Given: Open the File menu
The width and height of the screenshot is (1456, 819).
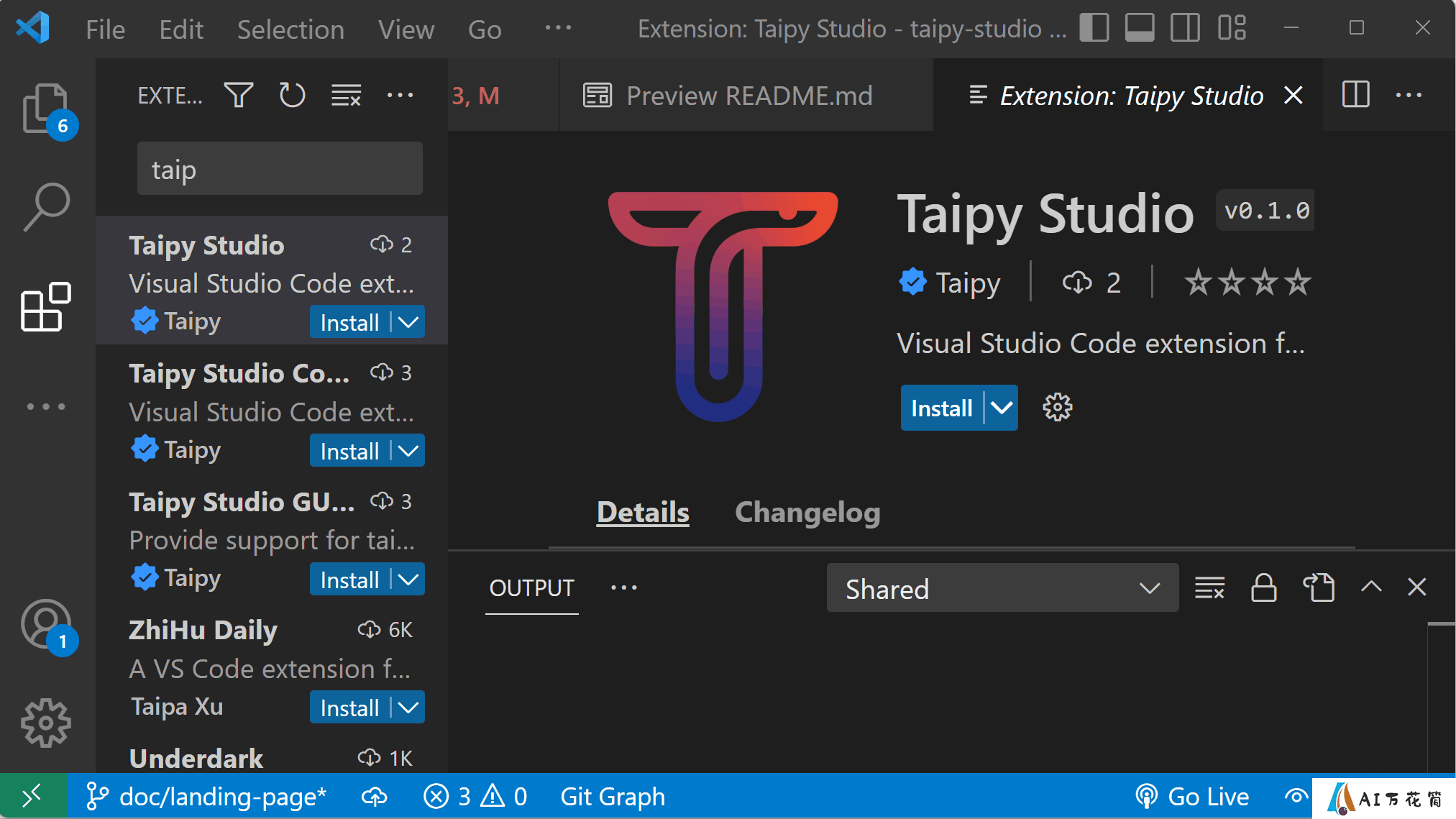Looking at the screenshot, I should click(x=105, y=29).
